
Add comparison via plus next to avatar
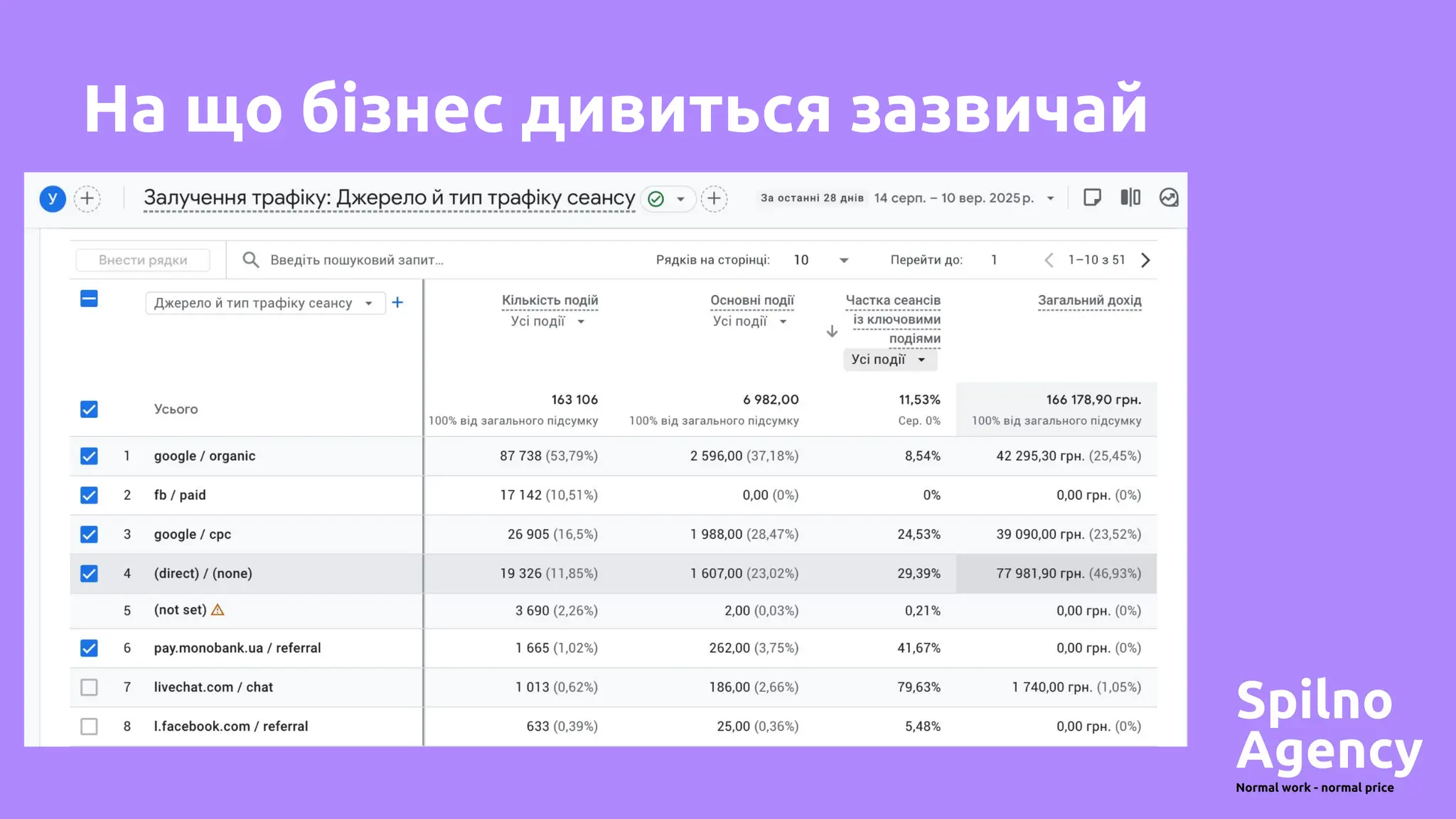coord(87,198)
